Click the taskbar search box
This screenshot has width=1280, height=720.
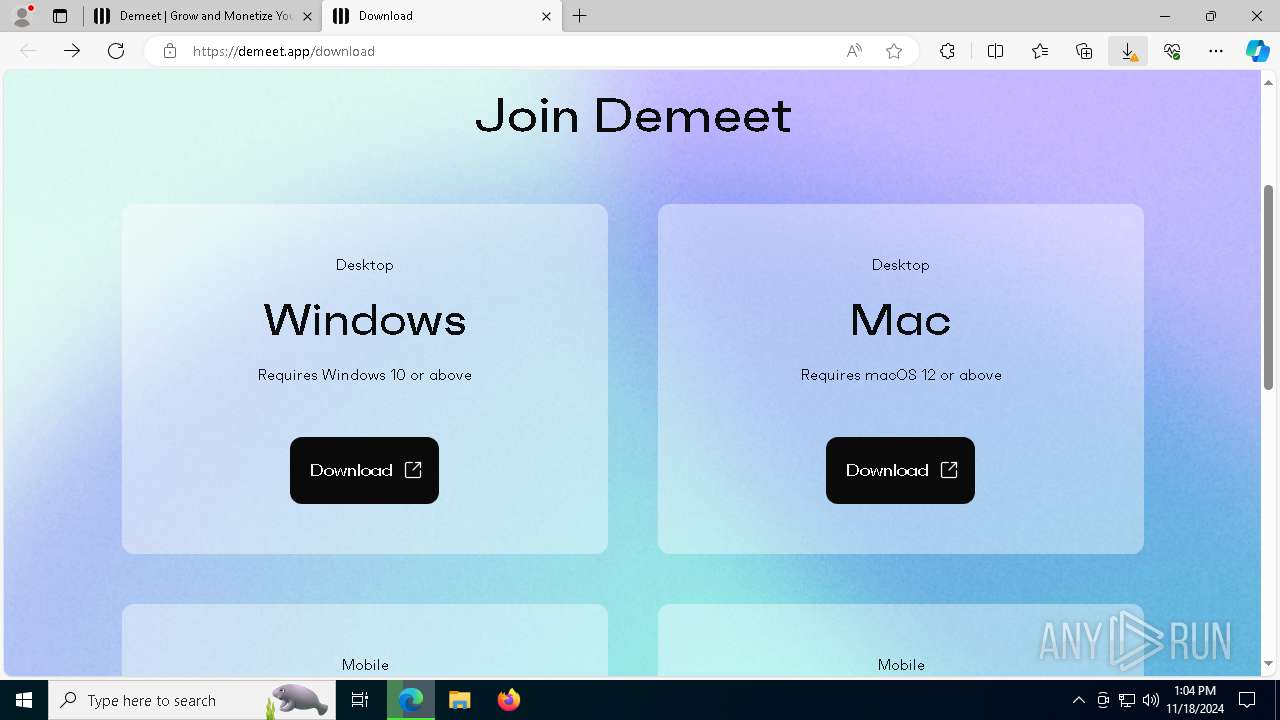[190, 700]
